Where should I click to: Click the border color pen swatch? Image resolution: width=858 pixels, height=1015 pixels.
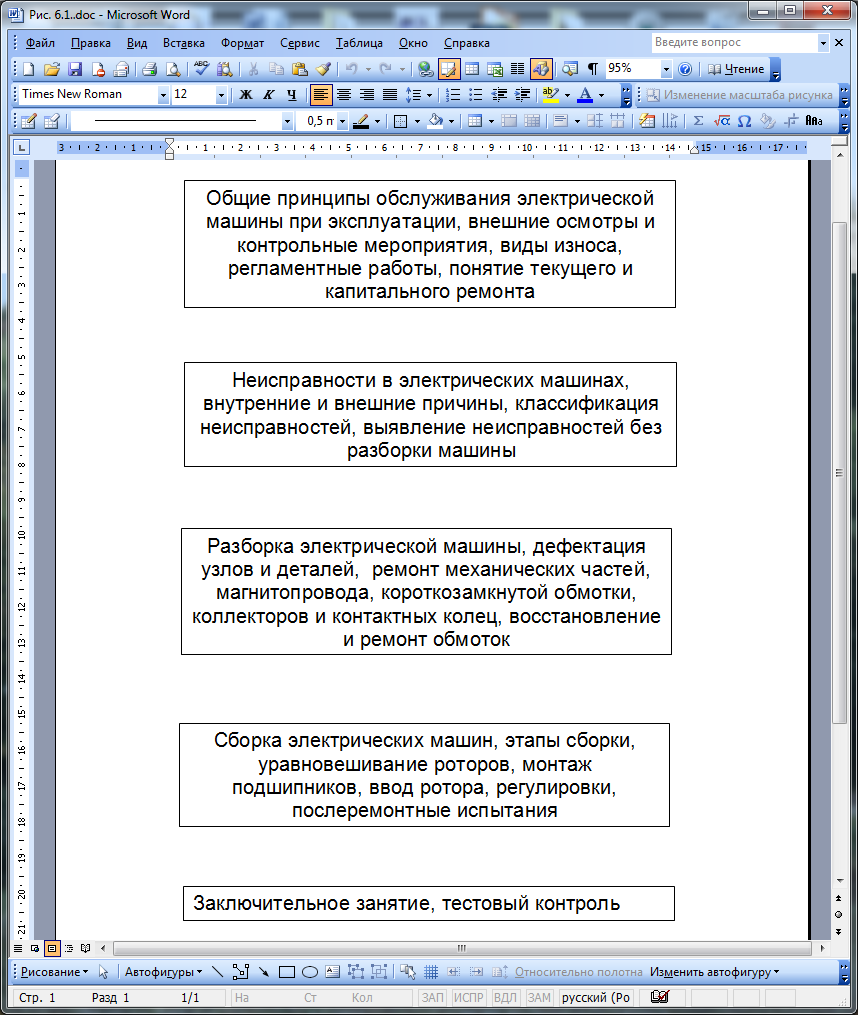(x=361, y=120)
